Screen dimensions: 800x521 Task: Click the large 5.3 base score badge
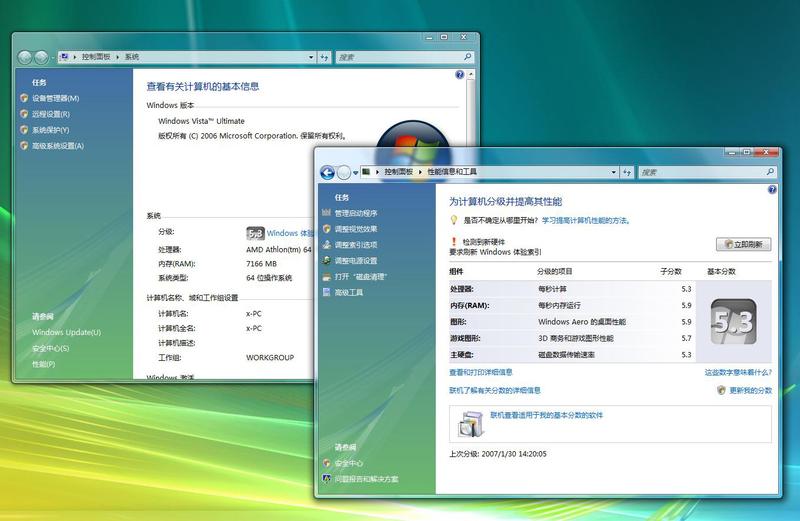tap(734, 322)
